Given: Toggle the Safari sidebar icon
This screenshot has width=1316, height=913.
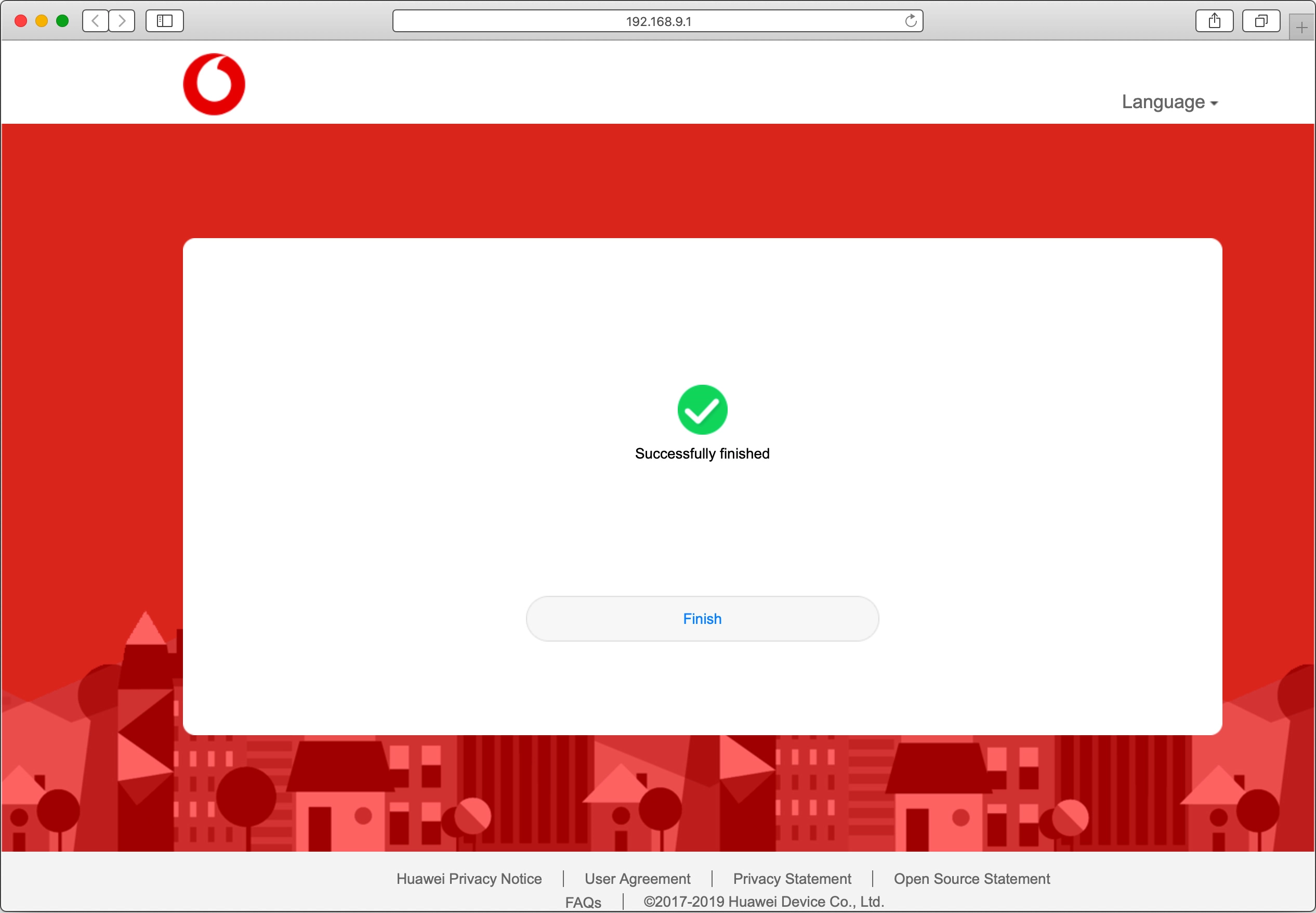Looking at the screenshot, I should (x=165, y=21).
